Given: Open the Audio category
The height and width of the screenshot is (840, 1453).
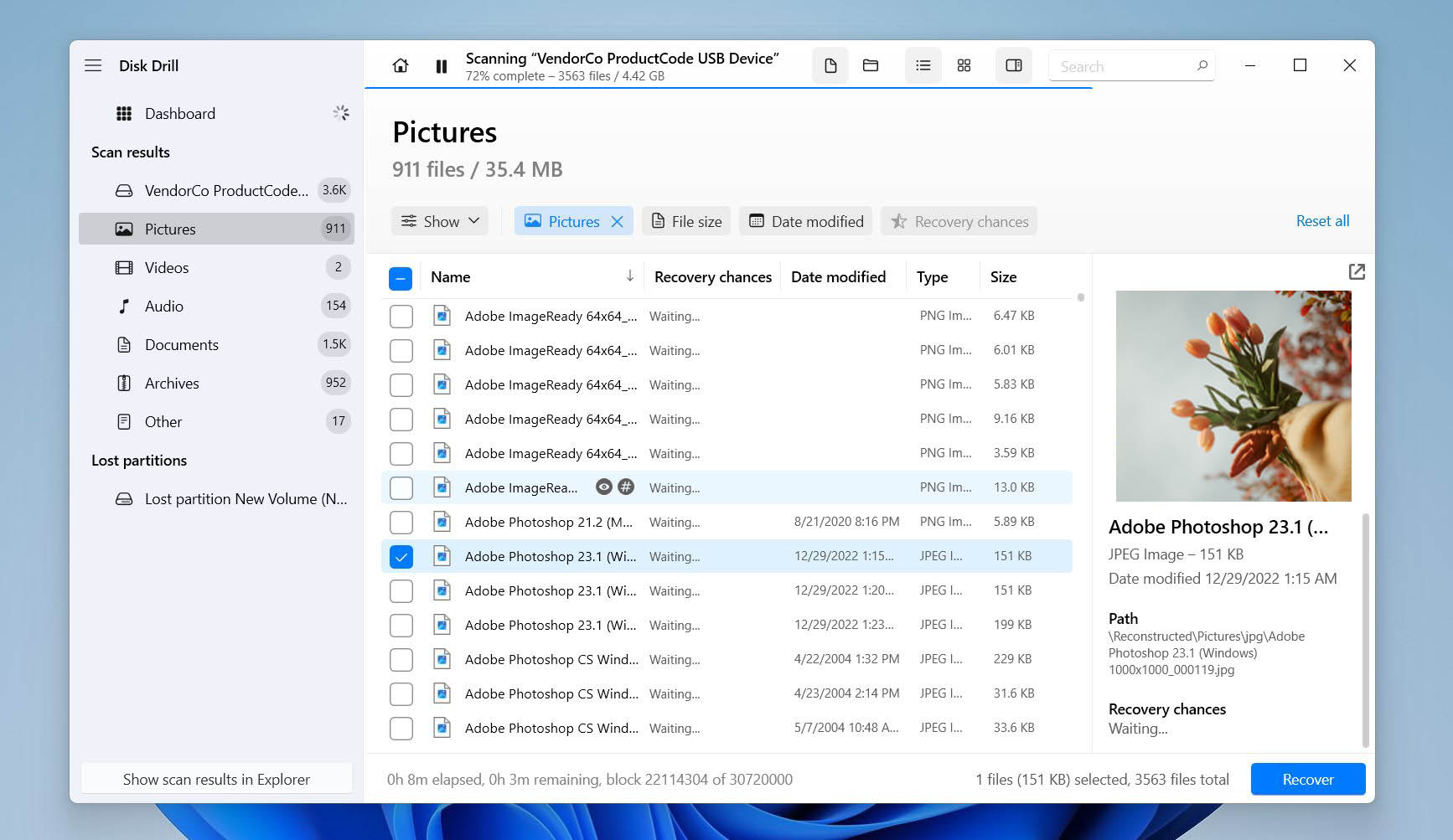Looking at the screenshot, I should tap(216, 306).
